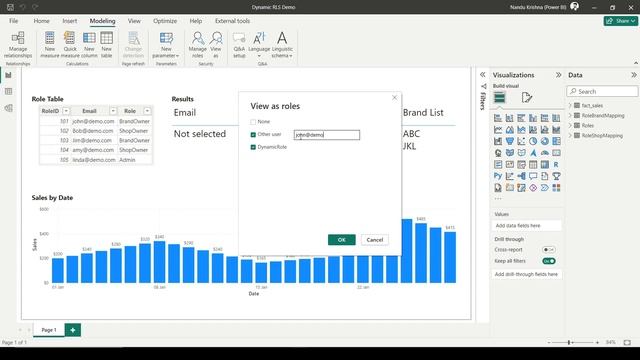This screenshot has width=640, height=360.
Task: Open Manage roles in Security group
Action: [x=198, y=45]
